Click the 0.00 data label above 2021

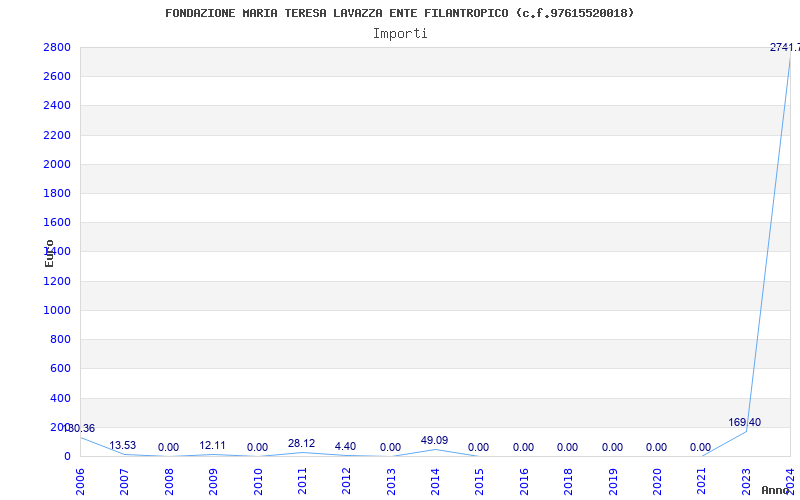[x=701, y=447]
